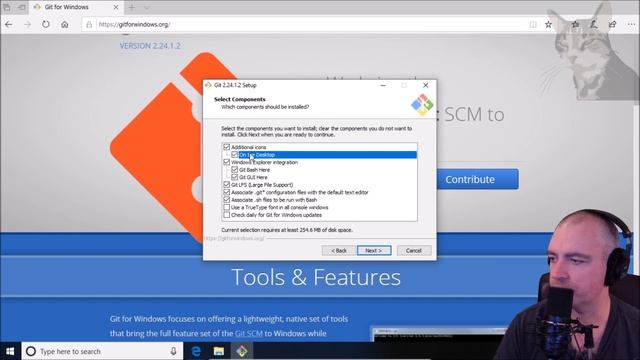The height and width of the screenshot is (360, 640).
Task: Click the Git installer taskbar icon
Action: pyautogui.click(x=242, y=351)
